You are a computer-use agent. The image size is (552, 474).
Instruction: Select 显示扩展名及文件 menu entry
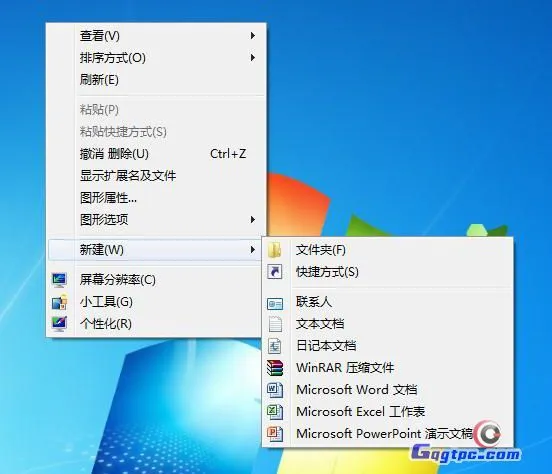(x=156, y=175)
